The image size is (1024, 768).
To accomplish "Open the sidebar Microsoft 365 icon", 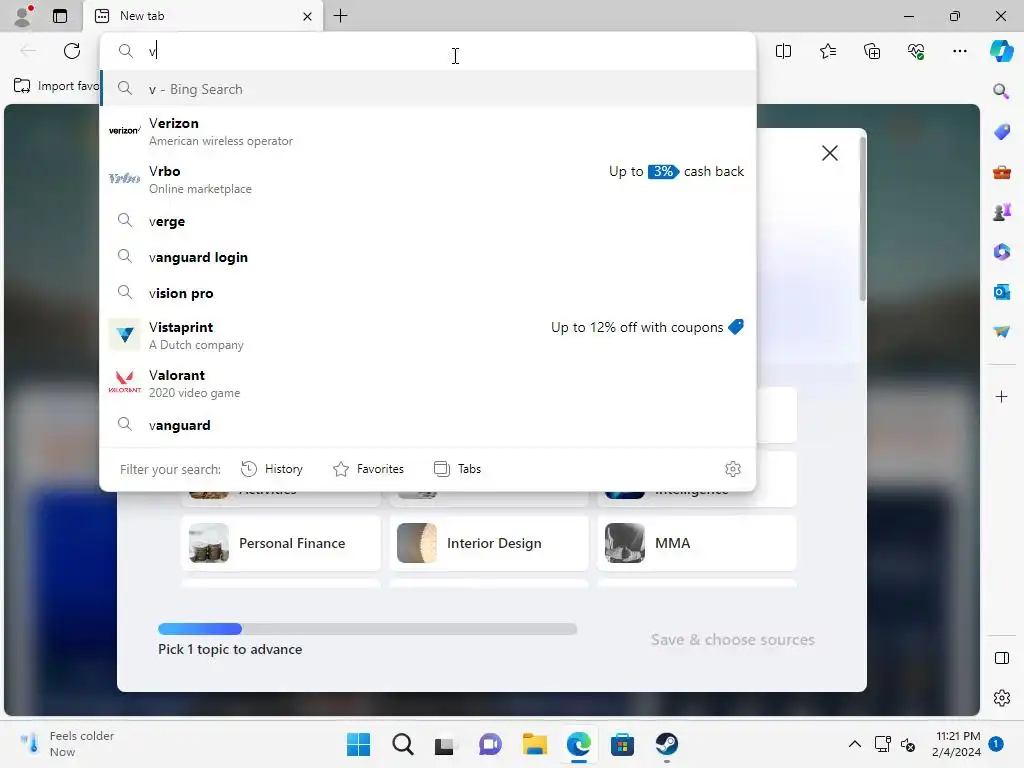I will pos(1001,251).
